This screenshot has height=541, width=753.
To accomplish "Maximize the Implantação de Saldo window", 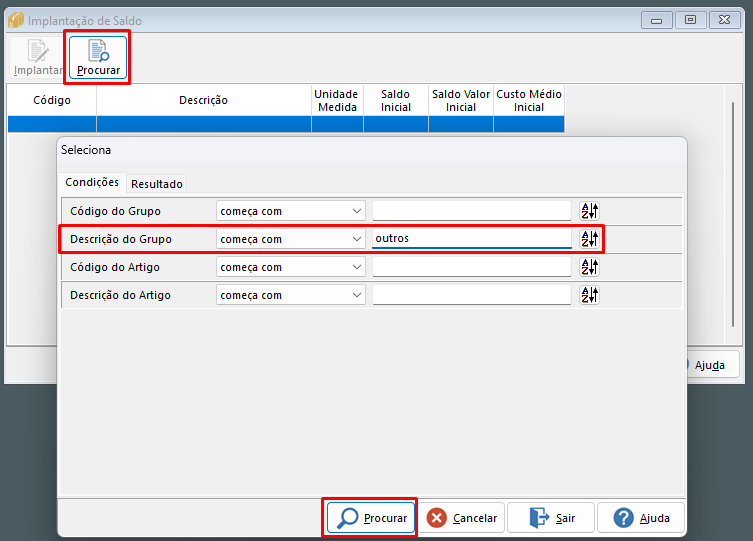I will (x=690, y=20).
